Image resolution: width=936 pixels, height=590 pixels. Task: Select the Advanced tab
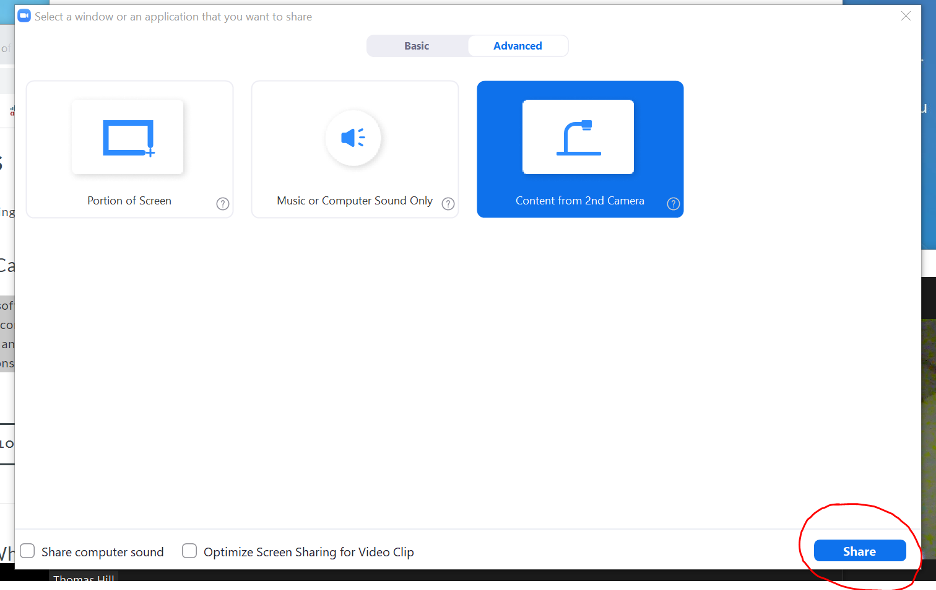click(518, 46)
